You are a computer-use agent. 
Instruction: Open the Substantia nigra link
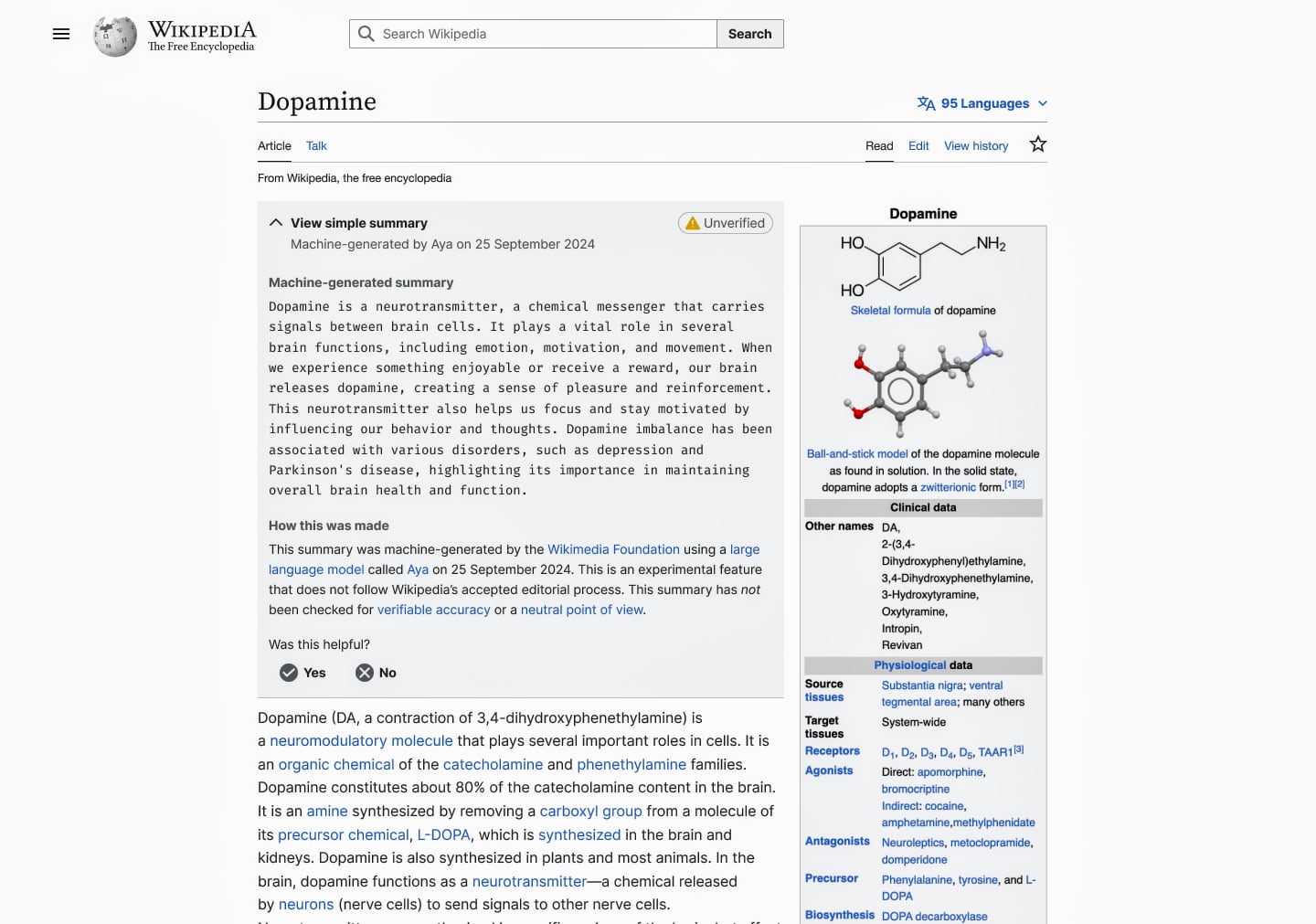[922, 685]
